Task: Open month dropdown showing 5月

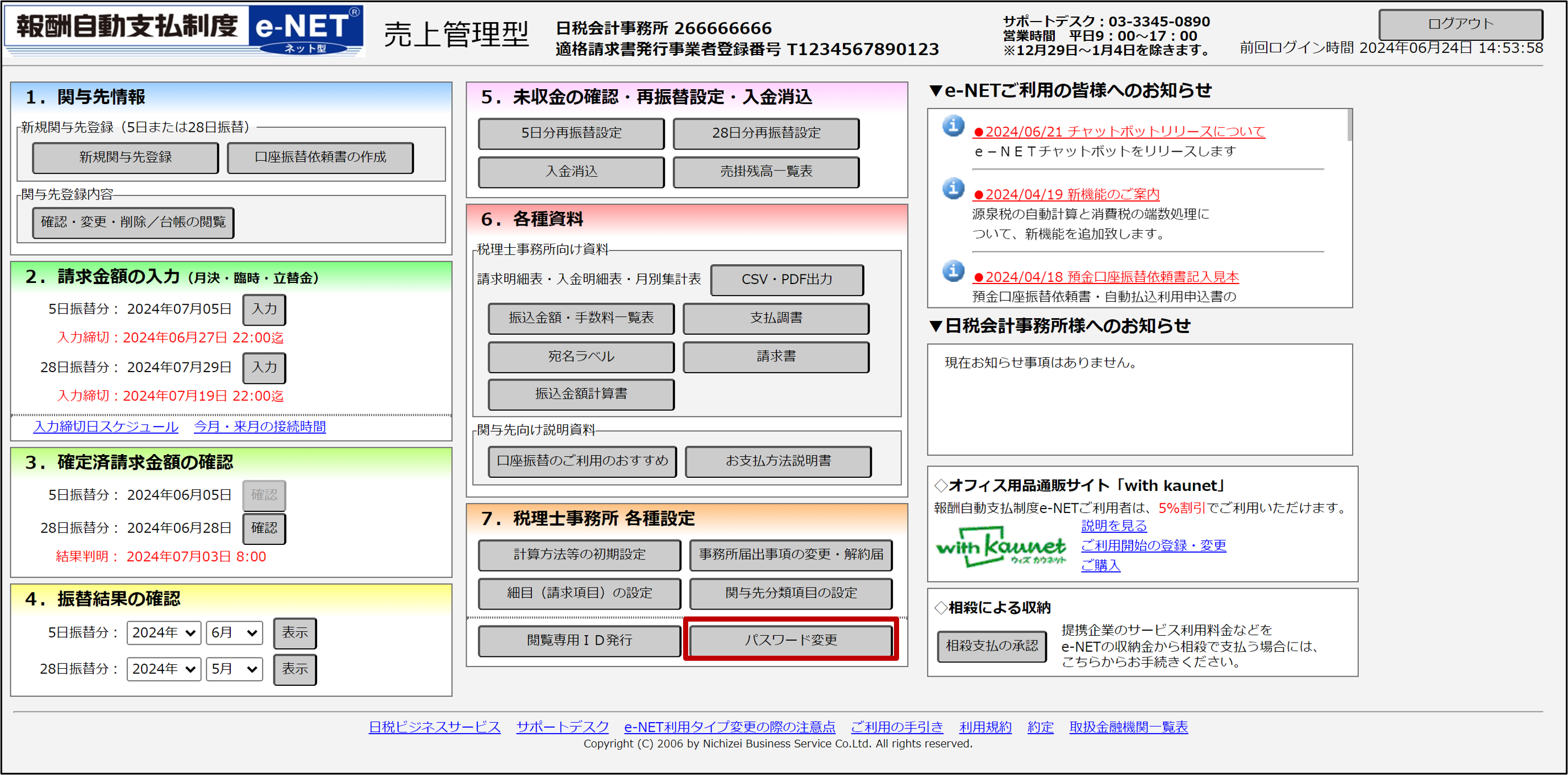Action: (234, 669)
